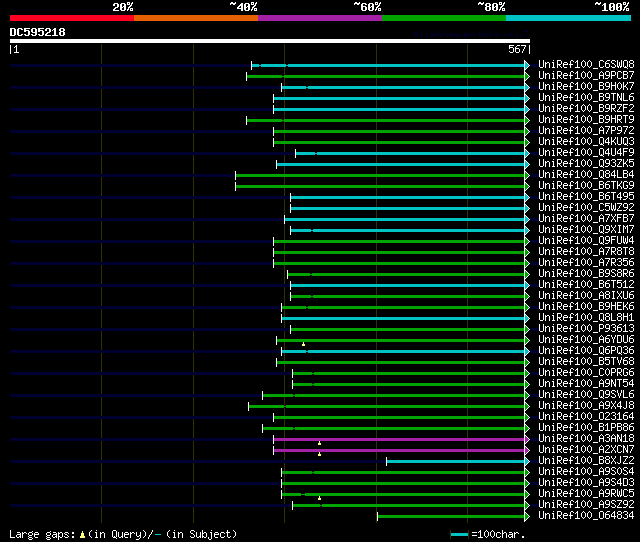Click the short cyan bar of UniRef100_B8XJZ2
Viewport: 640px width, 542px height.
click(x=456, y=462)
